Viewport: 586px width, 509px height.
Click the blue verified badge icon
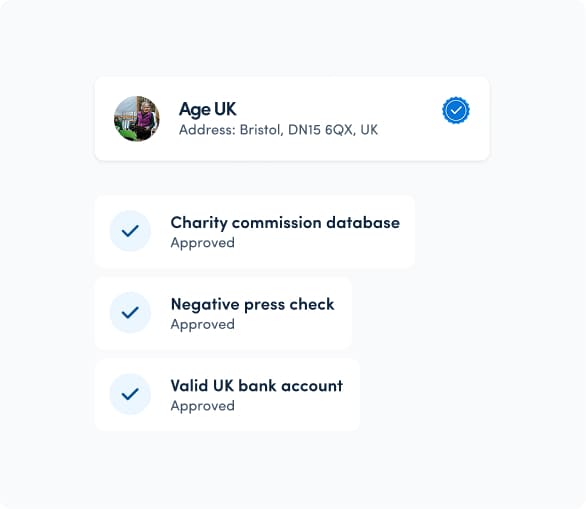456,110
